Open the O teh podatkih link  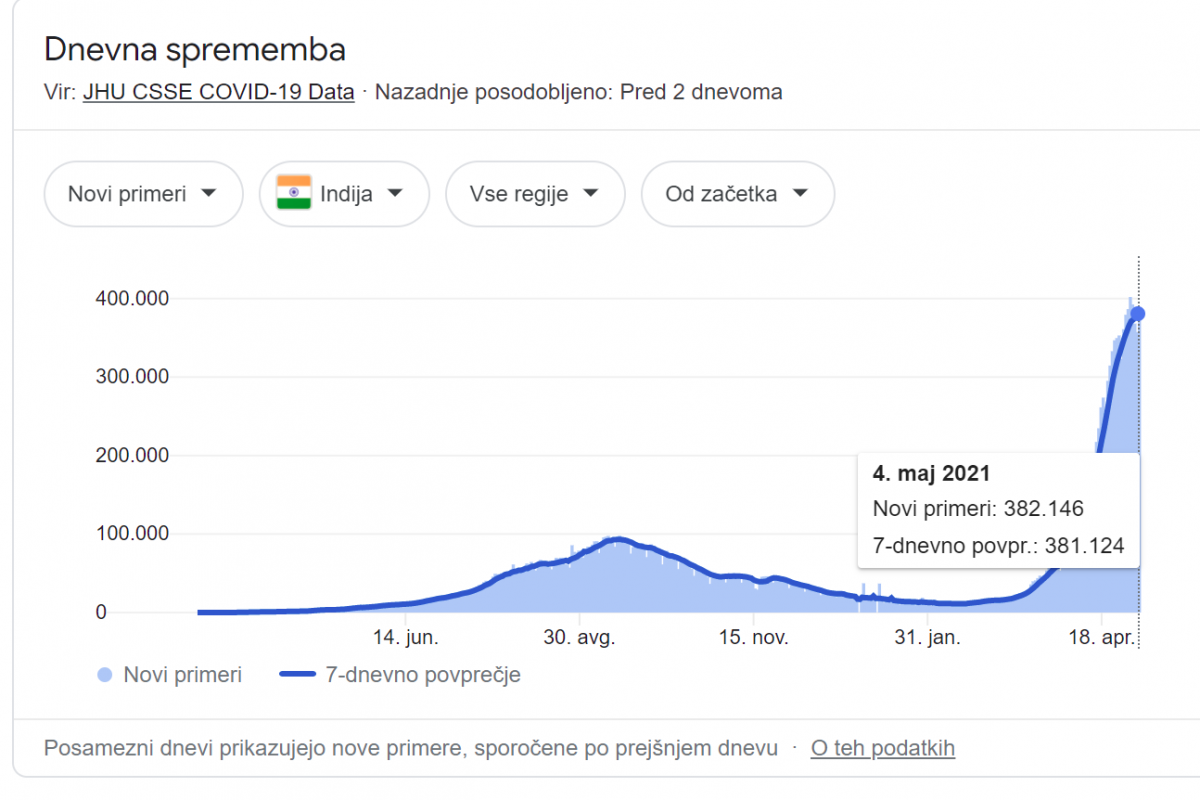pos(882,748)
